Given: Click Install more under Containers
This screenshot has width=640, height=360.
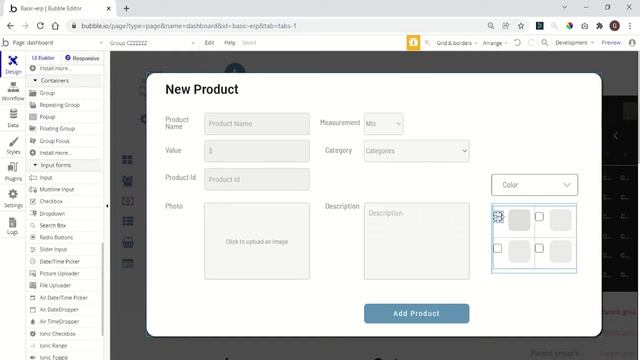Looking at the screenshot, I should click(x=55, y=153).
